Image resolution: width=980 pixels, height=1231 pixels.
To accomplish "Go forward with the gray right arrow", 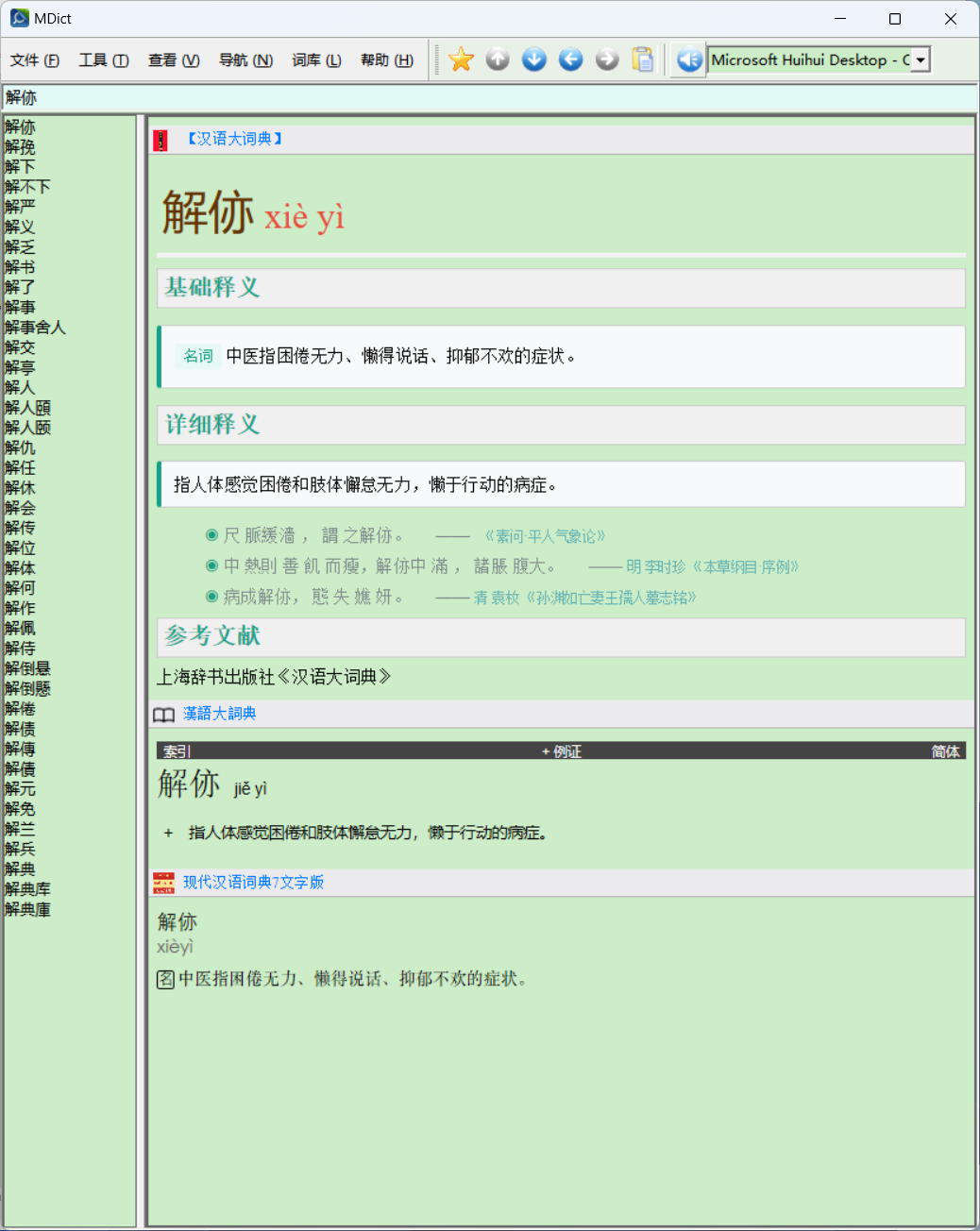I will (607, 59).
